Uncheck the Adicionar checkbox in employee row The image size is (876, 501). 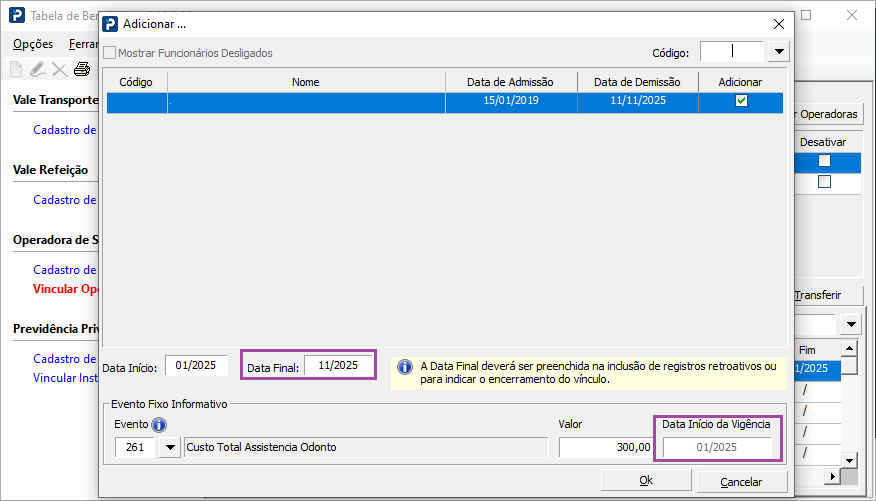coord(741,101)
